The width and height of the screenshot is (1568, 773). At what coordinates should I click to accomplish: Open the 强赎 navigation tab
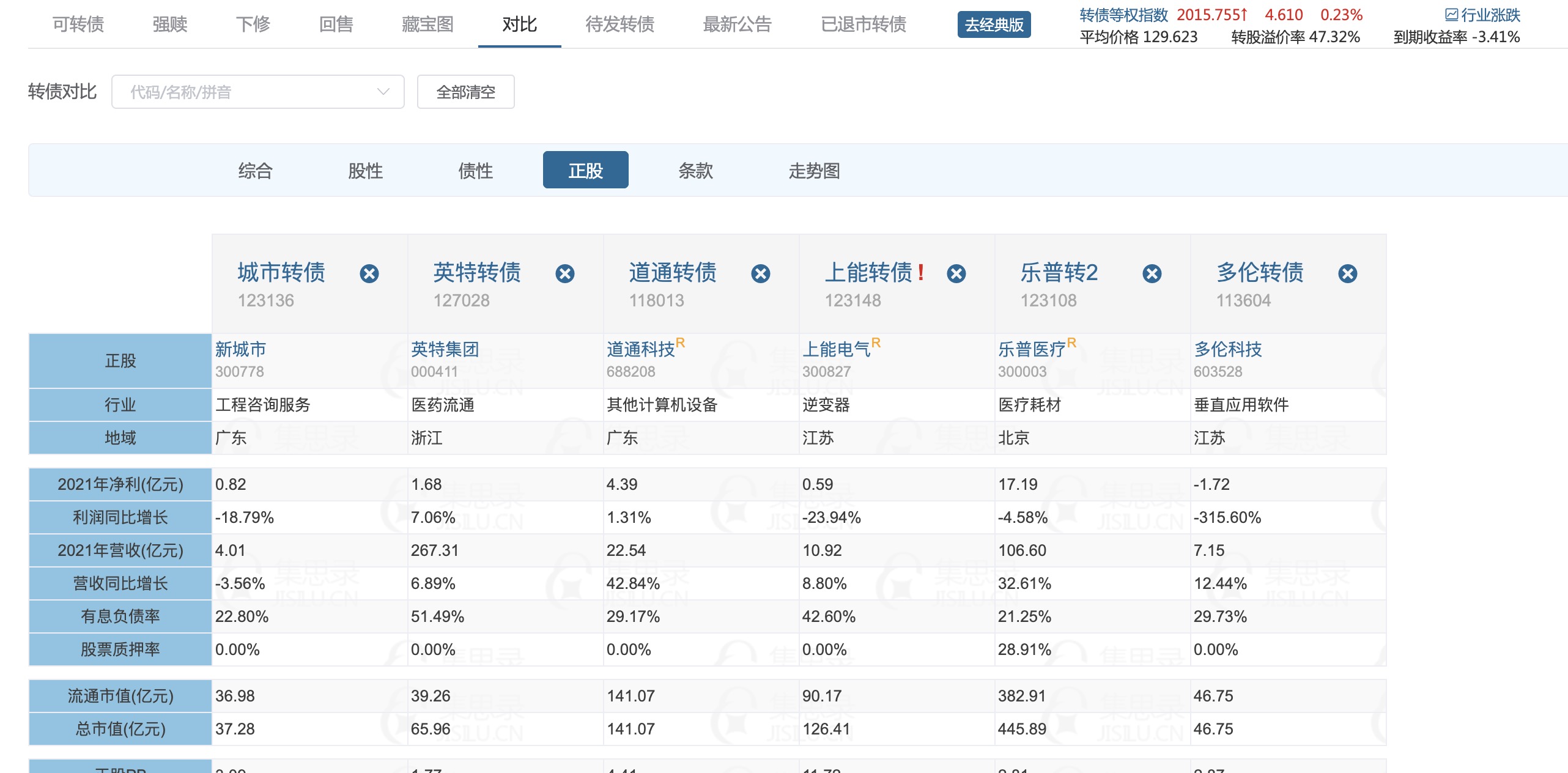(169, 24)
